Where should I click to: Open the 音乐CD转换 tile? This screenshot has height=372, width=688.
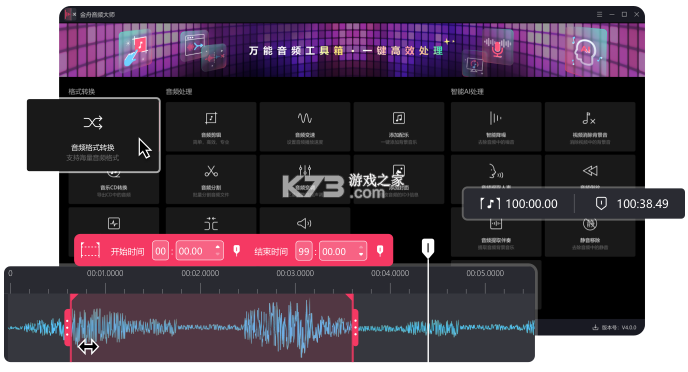tap(114, 188)
